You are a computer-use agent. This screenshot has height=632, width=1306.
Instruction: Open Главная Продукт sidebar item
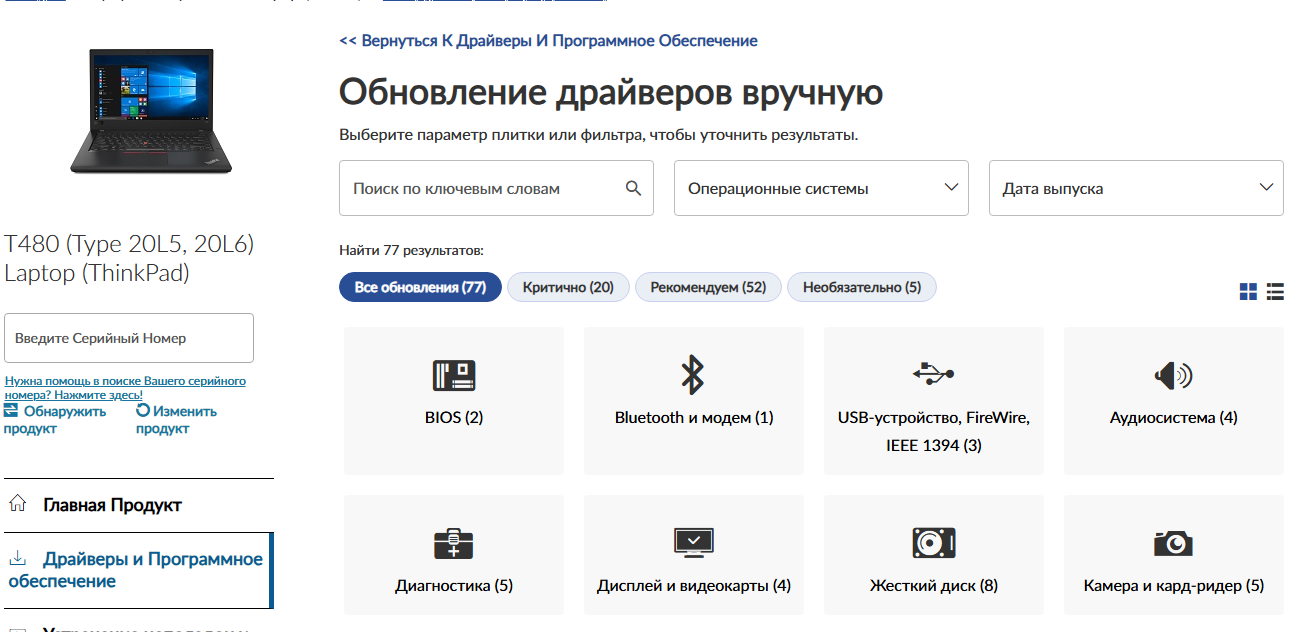137,505
